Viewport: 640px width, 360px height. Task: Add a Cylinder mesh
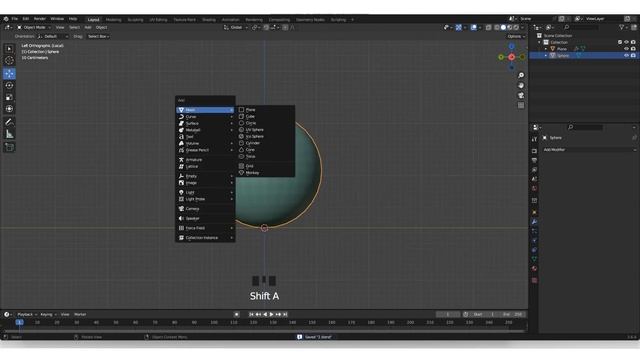[265, 143]
